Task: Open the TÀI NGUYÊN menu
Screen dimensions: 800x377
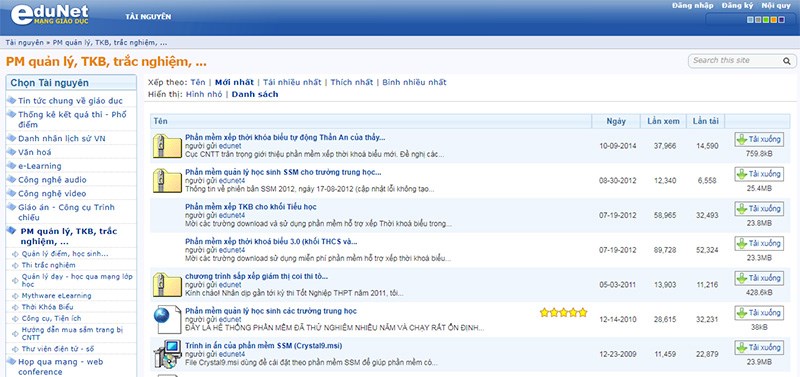Action: point(148,17)
